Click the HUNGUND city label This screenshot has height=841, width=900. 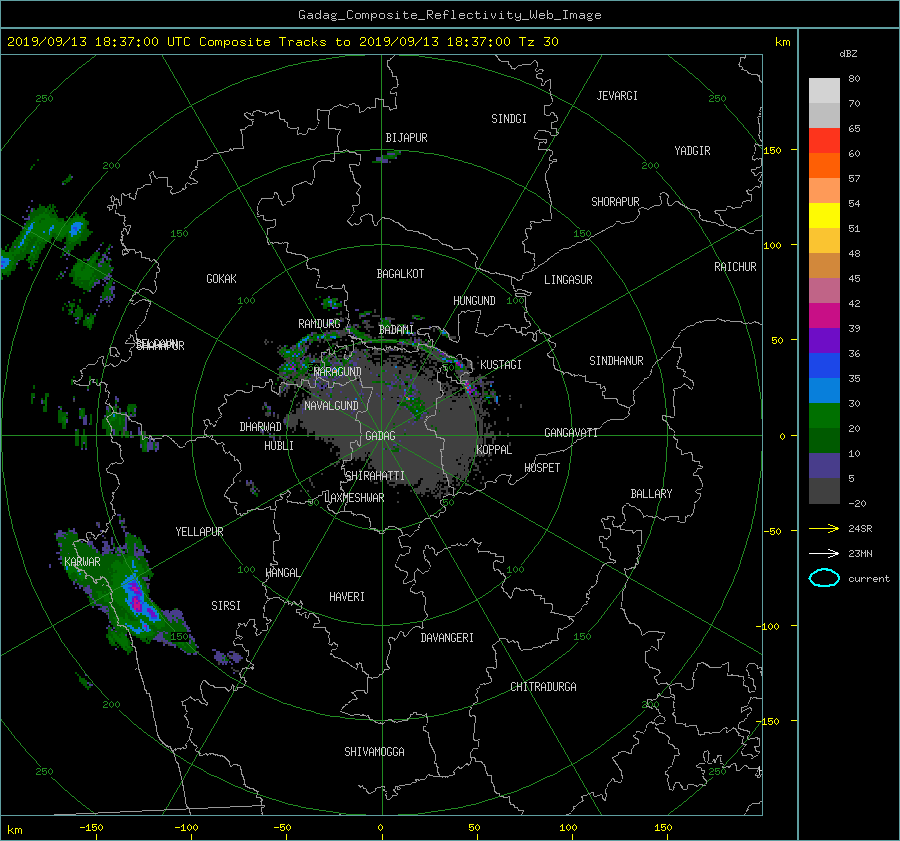pyautogui.click(x=474, y=301)
